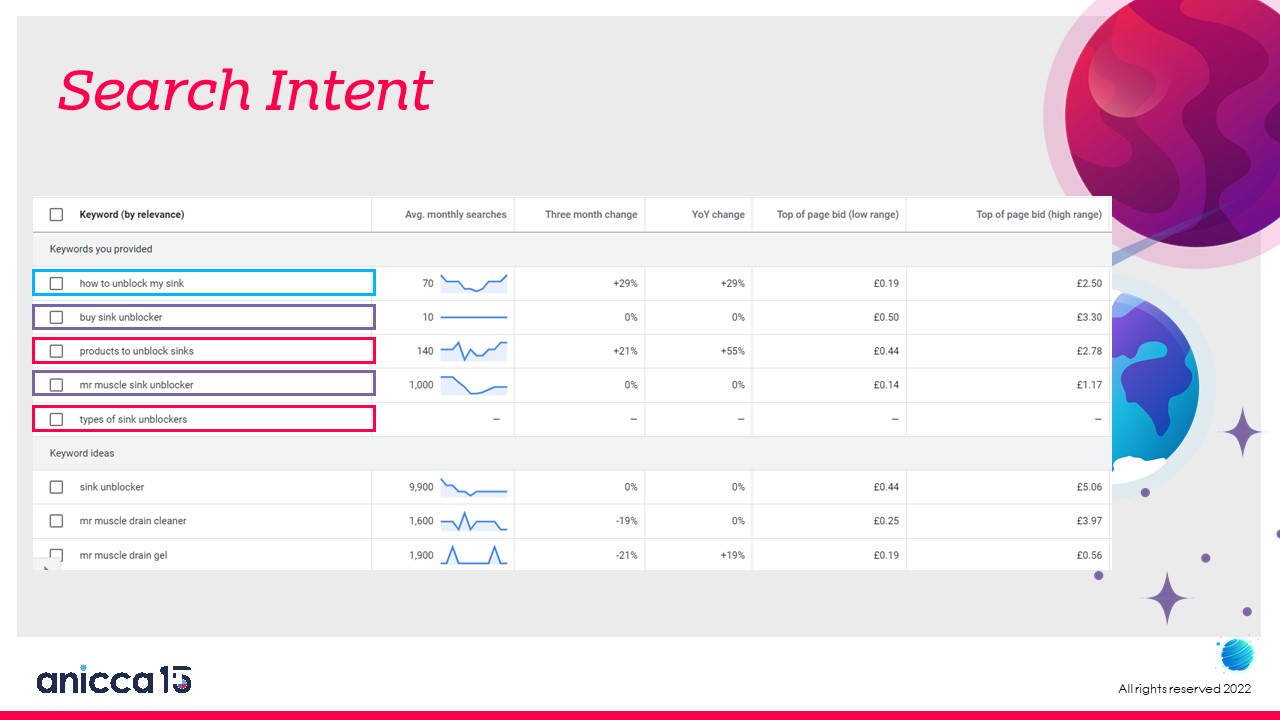This screenshot has height=720, width=1280.
Task: Check the 'types of sink unblockers' checkbox
Action: (x=56, y=419)
